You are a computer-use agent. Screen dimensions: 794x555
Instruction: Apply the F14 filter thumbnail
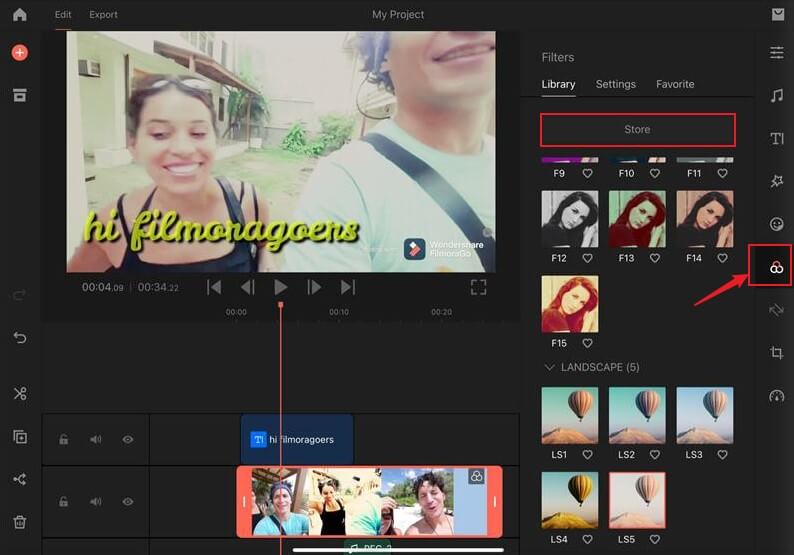pos(705,219)
